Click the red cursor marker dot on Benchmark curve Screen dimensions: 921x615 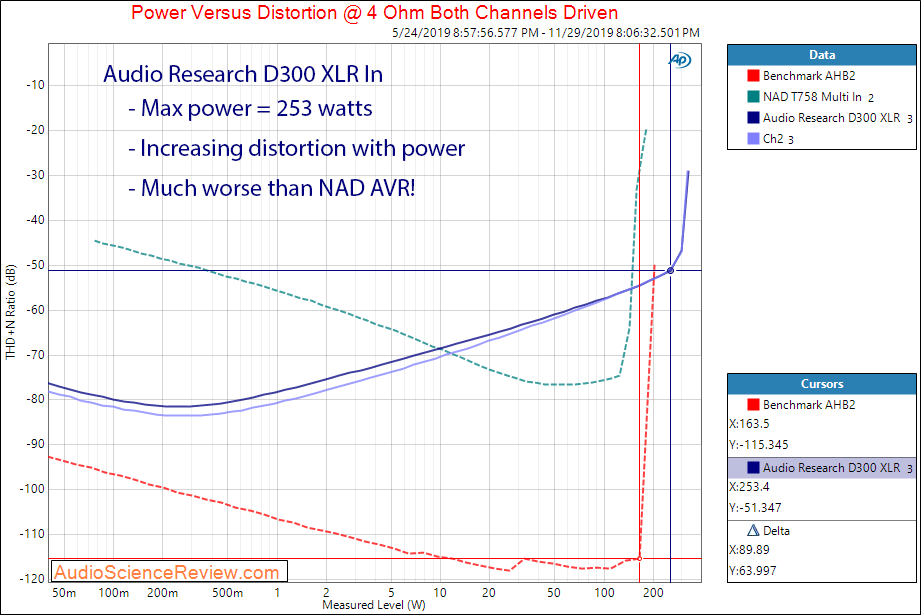click(640, 559)
